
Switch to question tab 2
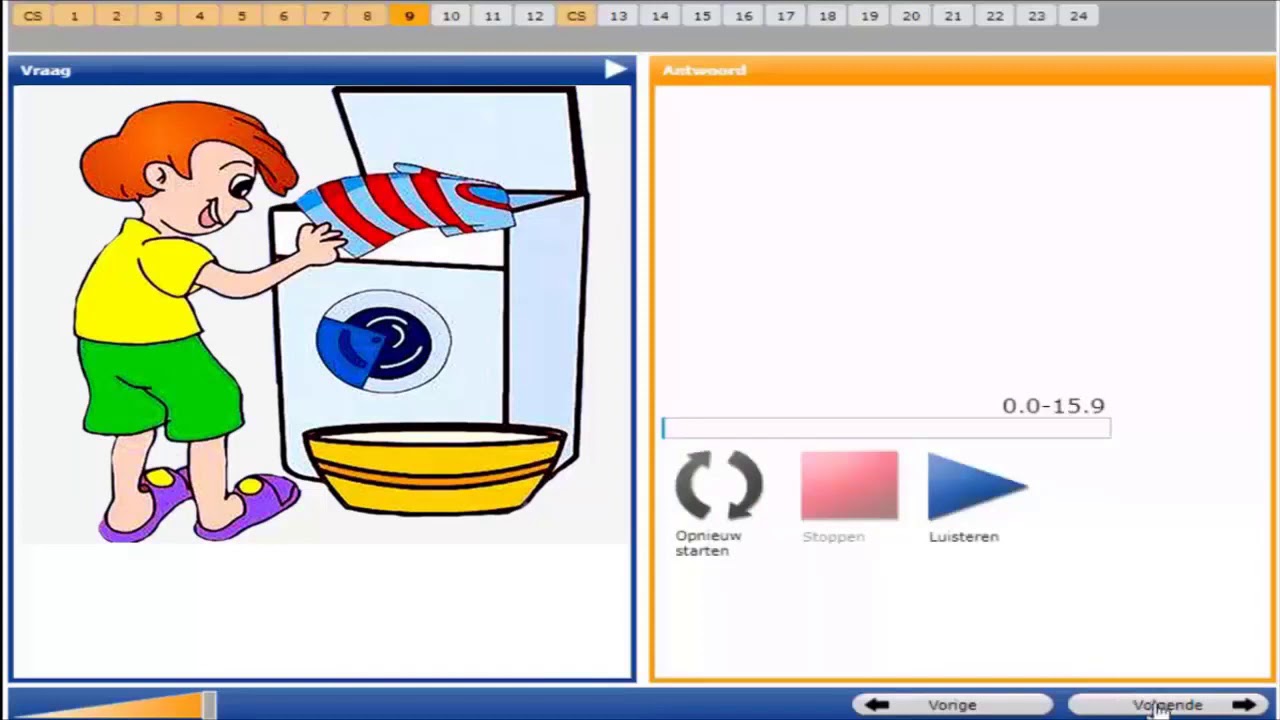(116, 16)
